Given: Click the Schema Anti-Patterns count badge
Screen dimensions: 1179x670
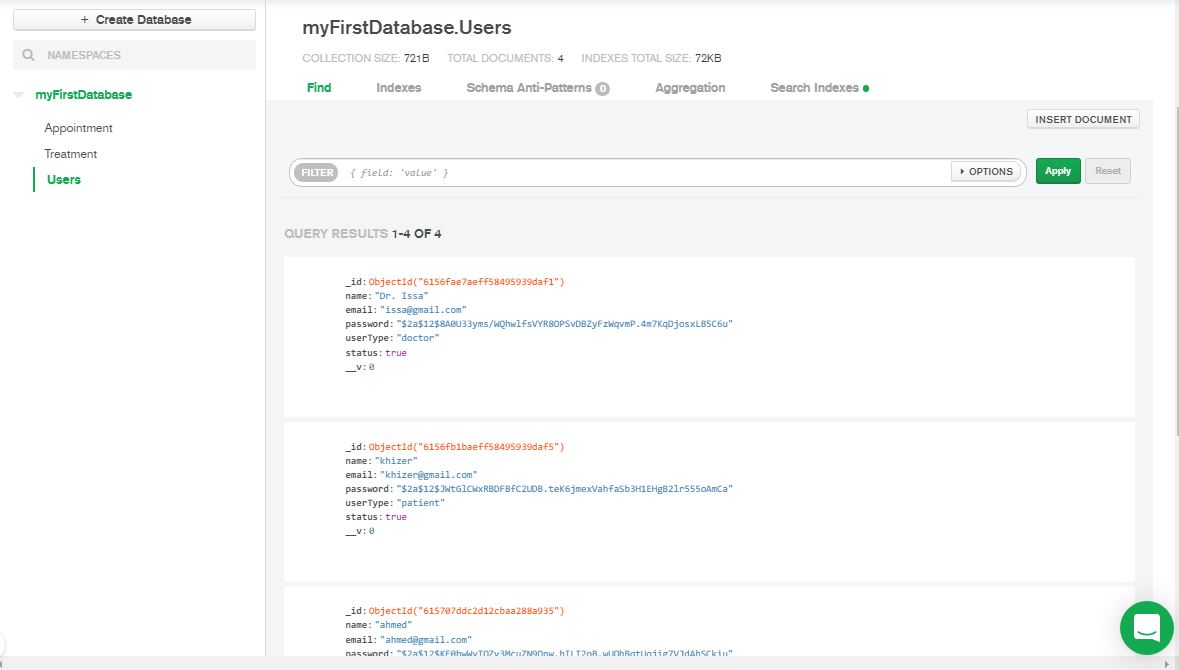Looking at the screenshot, I should pyautogui.click(x=602, y=89).
